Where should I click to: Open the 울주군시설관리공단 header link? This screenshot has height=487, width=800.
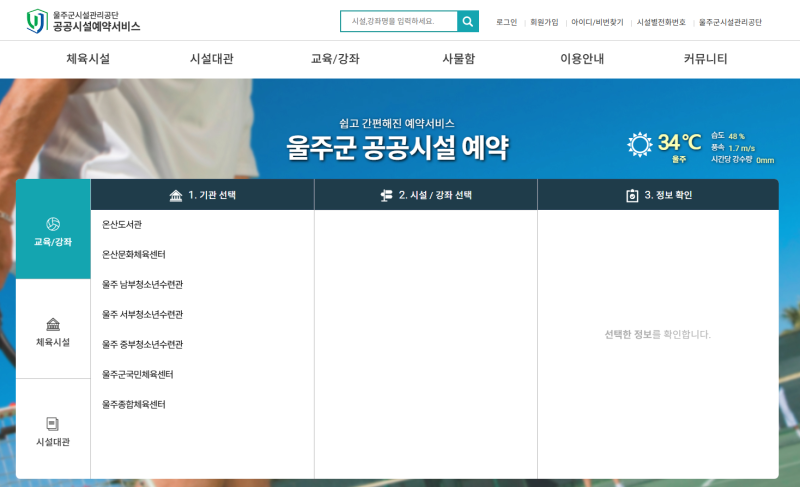point(730,22)
